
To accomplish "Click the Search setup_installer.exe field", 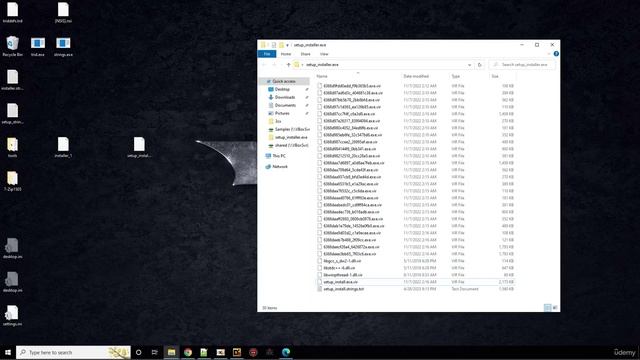I will (523, 64).
